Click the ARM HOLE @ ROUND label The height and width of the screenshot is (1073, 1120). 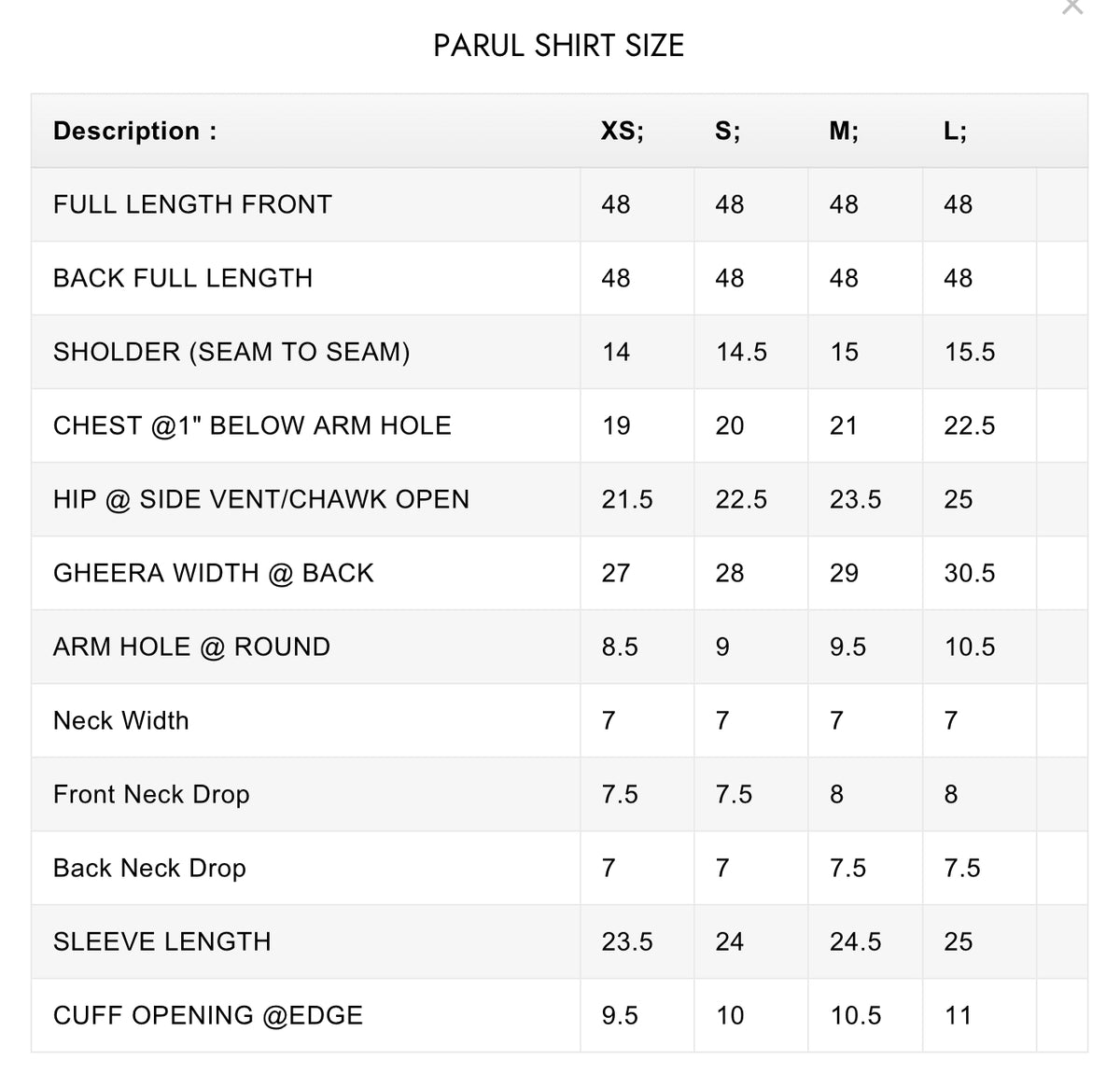[191, 647]
